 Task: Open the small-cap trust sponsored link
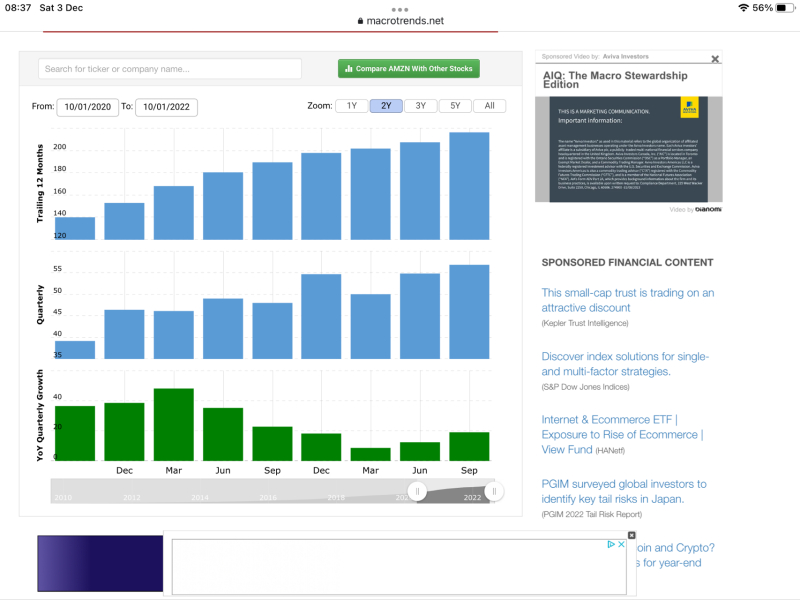pyautogui.click(x=628, y=300)
